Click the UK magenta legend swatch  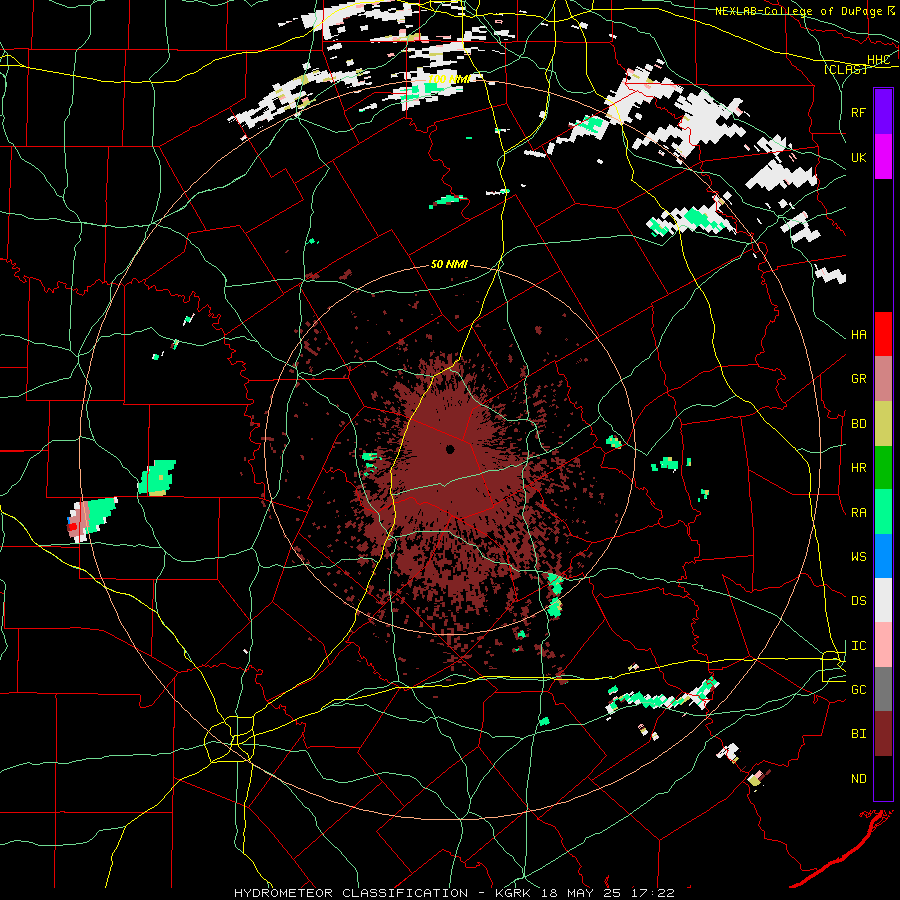(883, 157)
